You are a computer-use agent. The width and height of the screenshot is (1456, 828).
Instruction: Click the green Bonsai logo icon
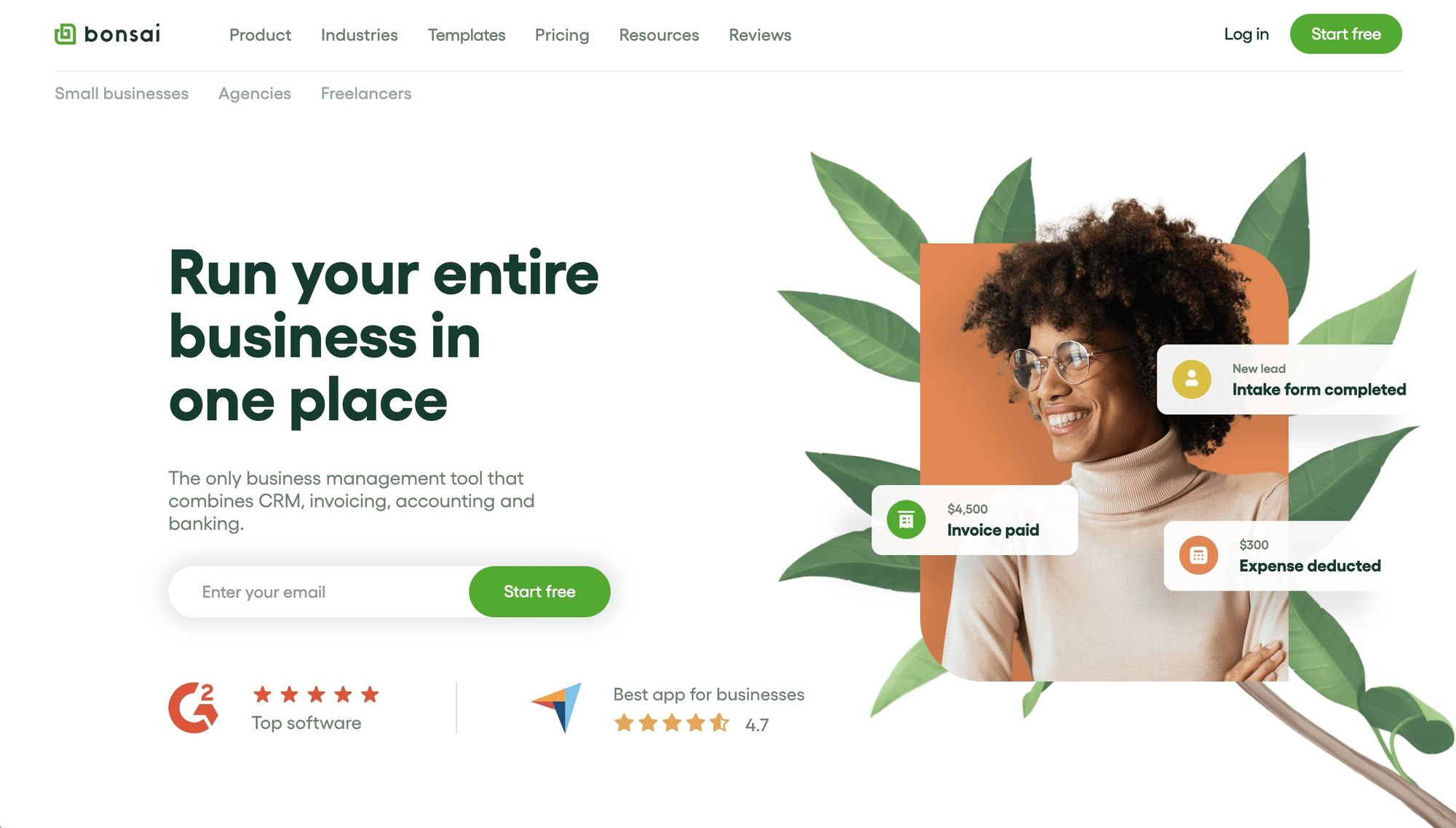pyautogui.click(x=66, y=33)
